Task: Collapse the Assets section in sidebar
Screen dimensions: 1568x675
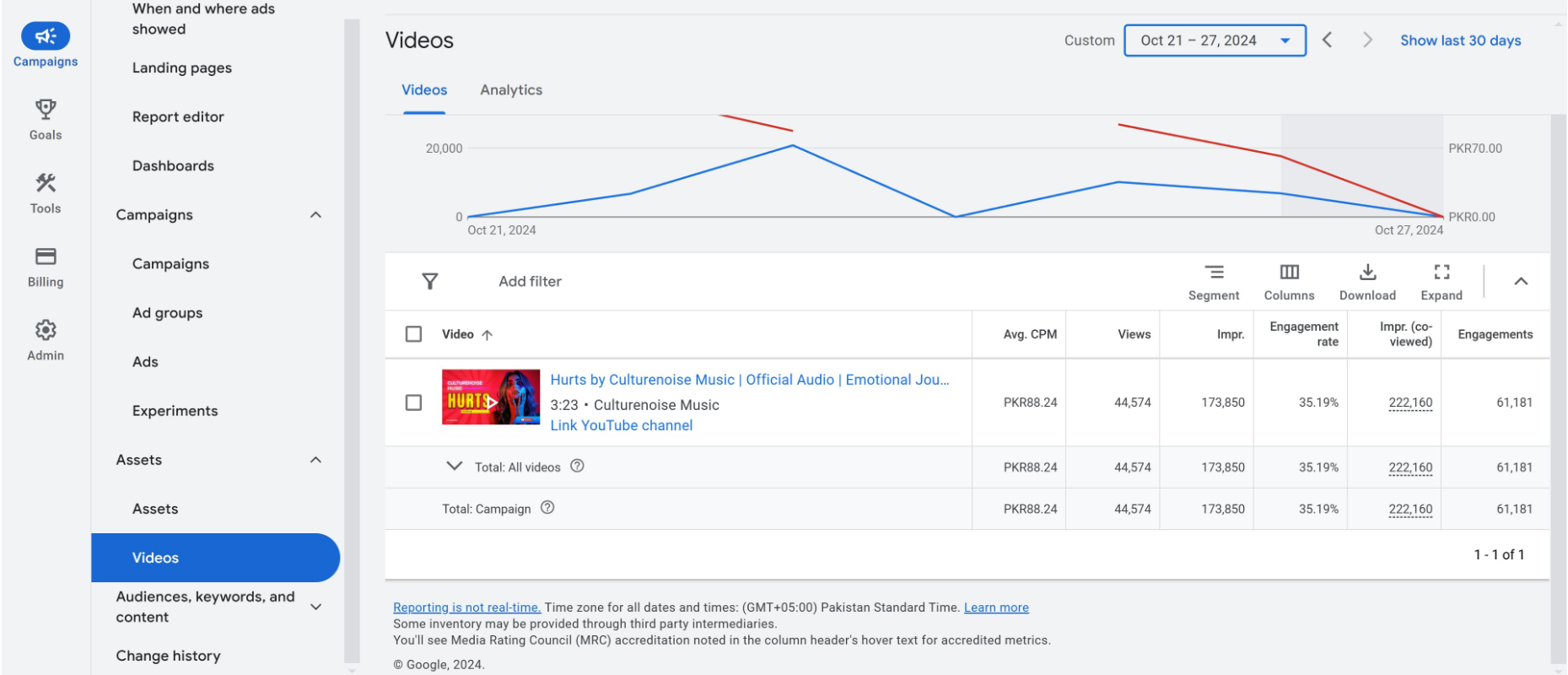Action: click(315, 460)
